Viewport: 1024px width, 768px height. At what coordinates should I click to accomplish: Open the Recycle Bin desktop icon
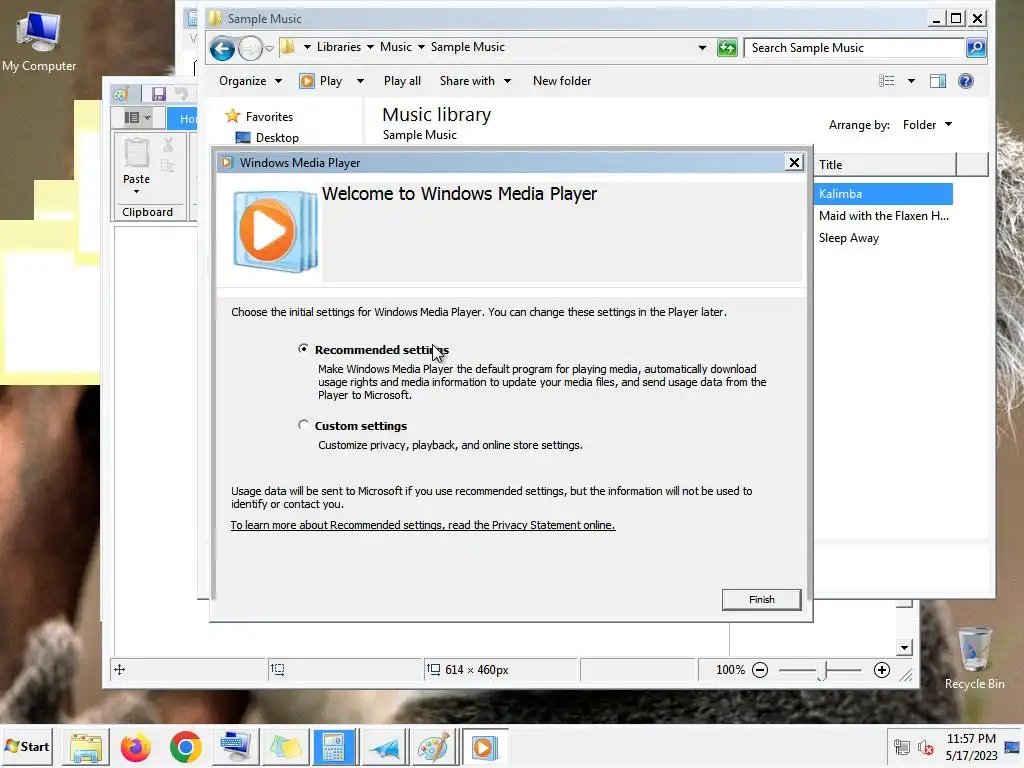974,658
